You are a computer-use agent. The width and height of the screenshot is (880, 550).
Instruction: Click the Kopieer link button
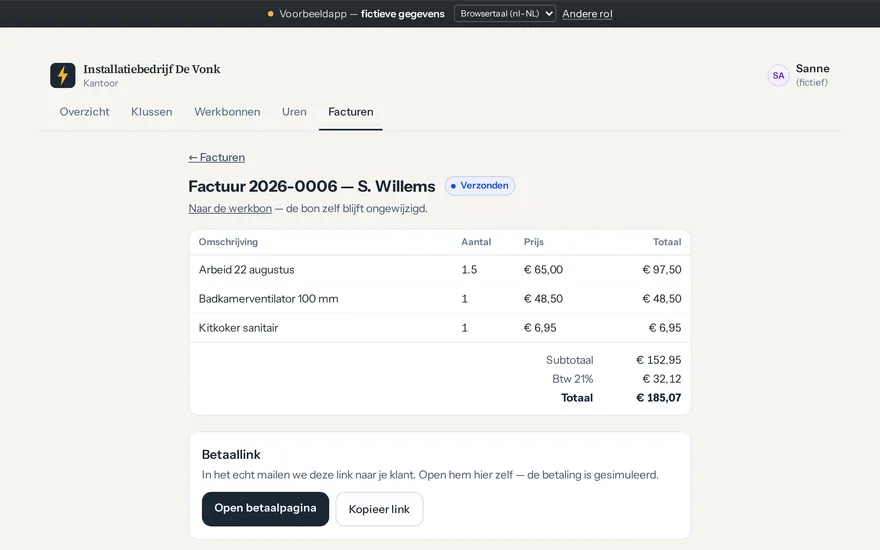[x=379, y=509]
